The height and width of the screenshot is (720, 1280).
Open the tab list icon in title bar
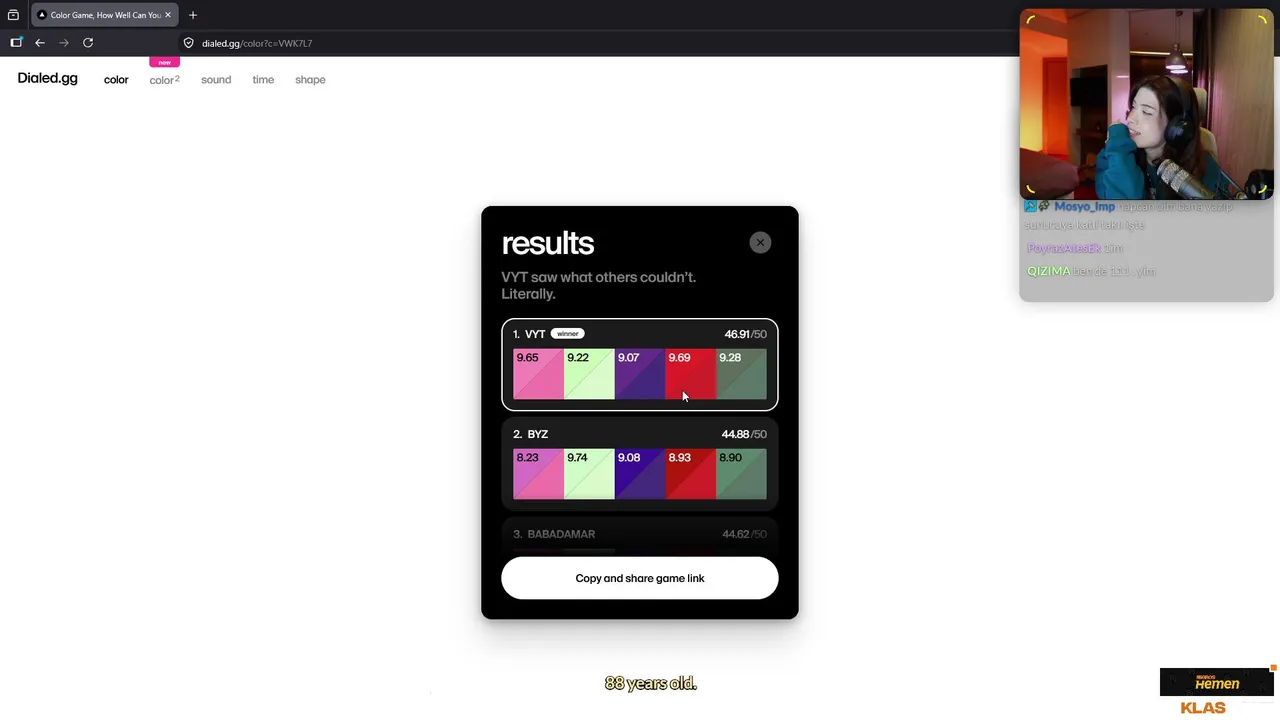click(13, 15)
